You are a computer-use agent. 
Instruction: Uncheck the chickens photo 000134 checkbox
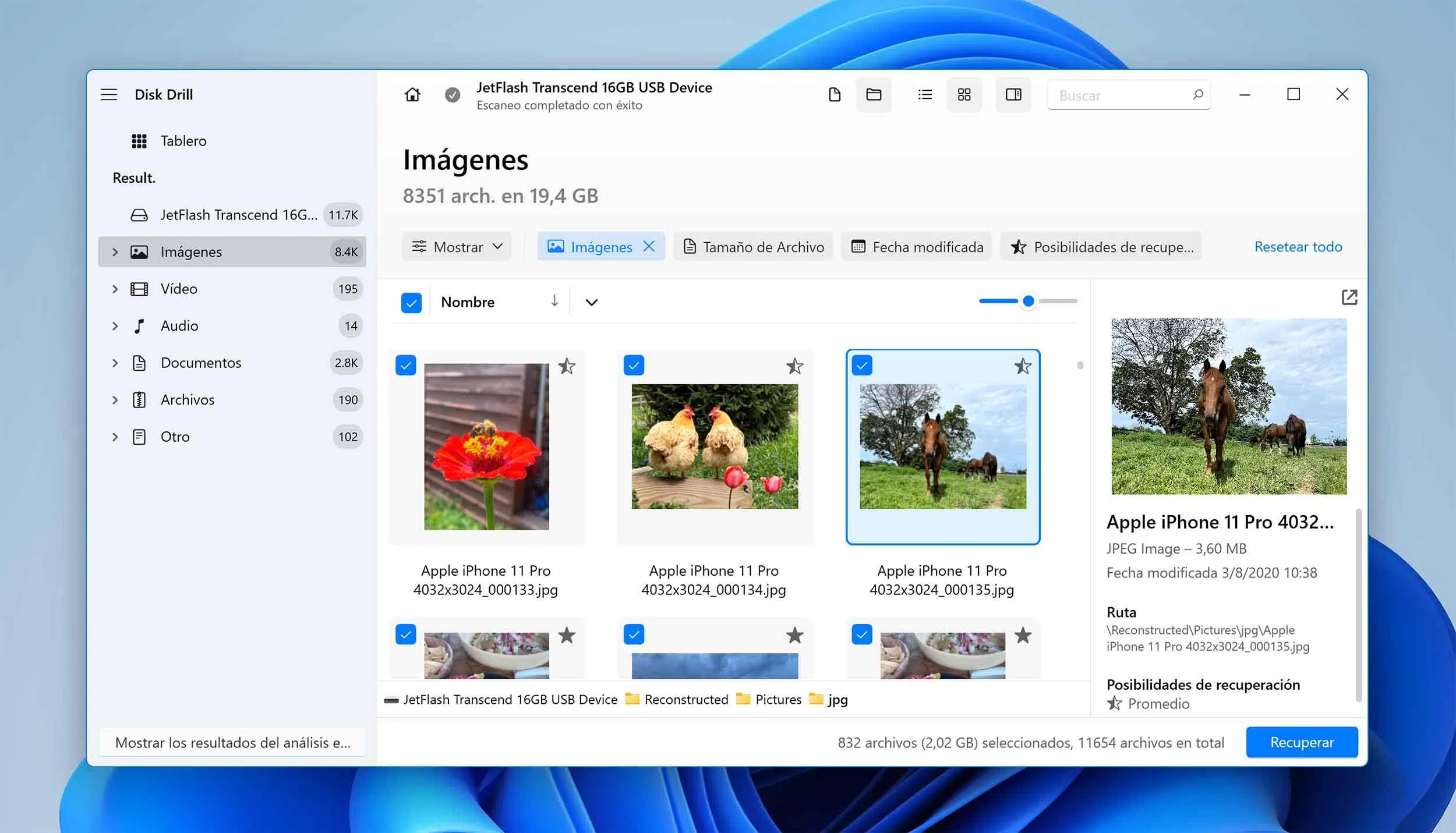pyautogui.click(x=634, y=366)
